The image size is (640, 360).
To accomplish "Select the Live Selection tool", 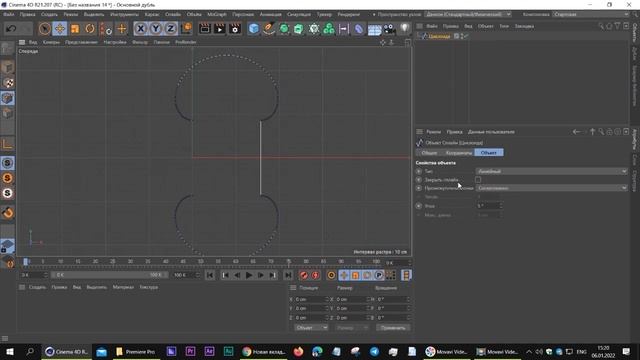I will [44, 29].
